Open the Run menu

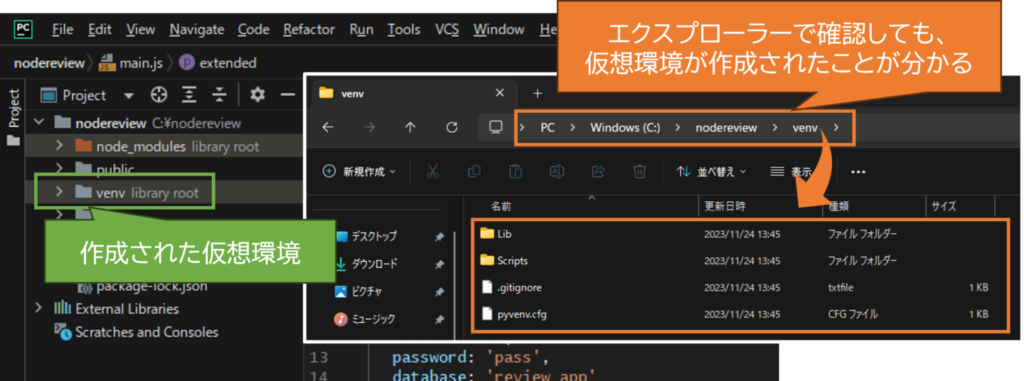pyautogui.click(x=361, y=29)
